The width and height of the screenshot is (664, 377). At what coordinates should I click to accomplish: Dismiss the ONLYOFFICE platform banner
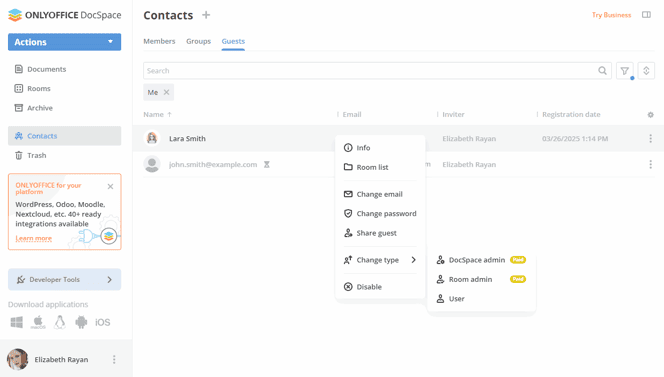(110, 186)
